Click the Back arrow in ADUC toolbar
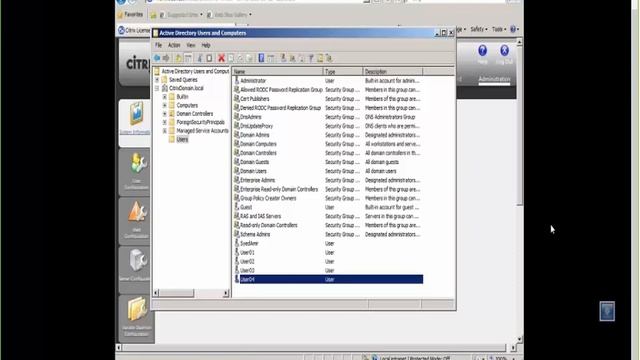Viewport: 640px width, 360px height. point(157,58)
